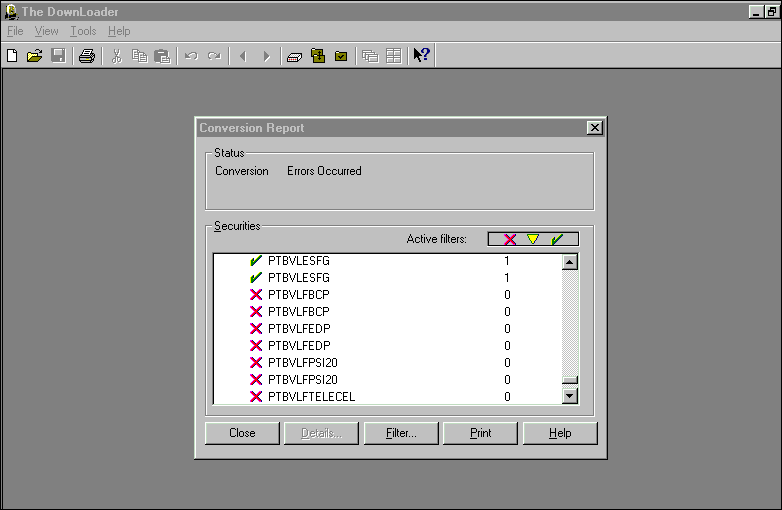This screenshot has height=510, width=782.
Task: Click the Previous left-arrow toolbar icon
Action: click(x=243, y=56)
